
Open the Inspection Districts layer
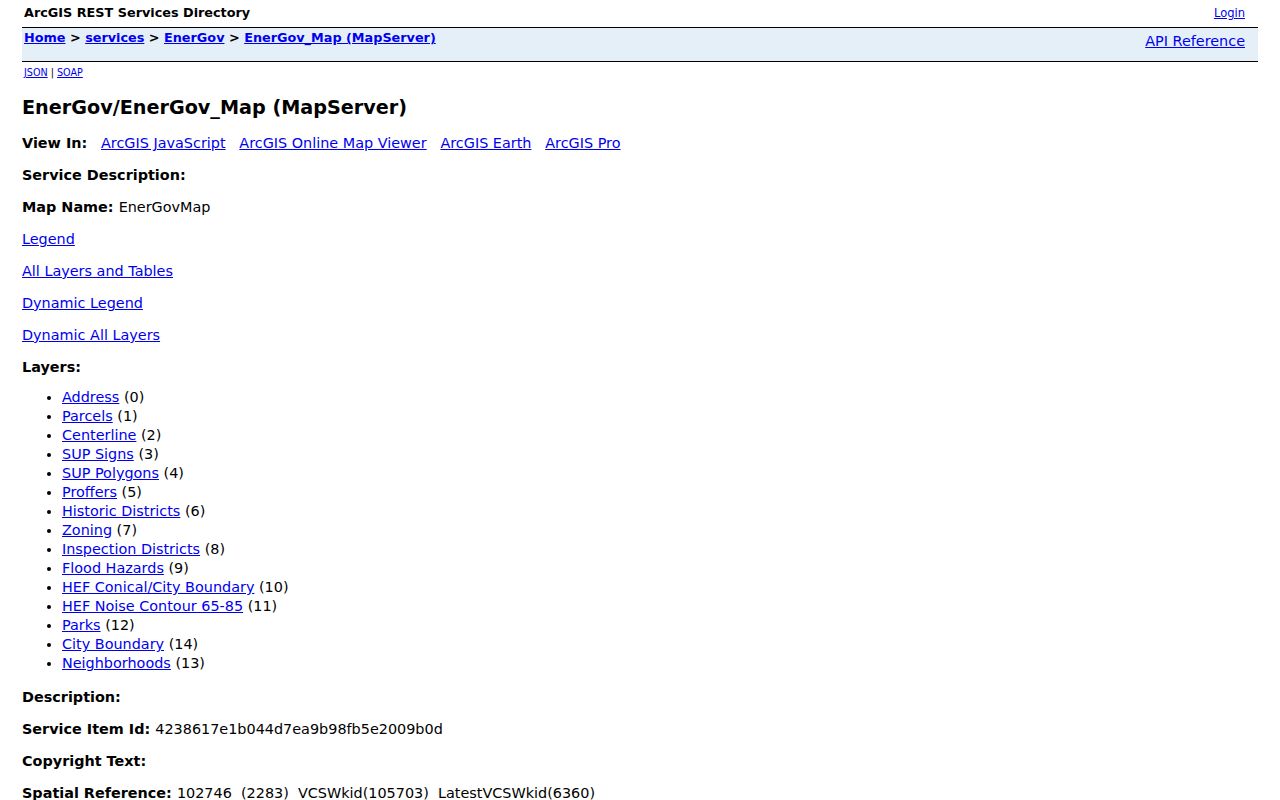tap(131, 549)
